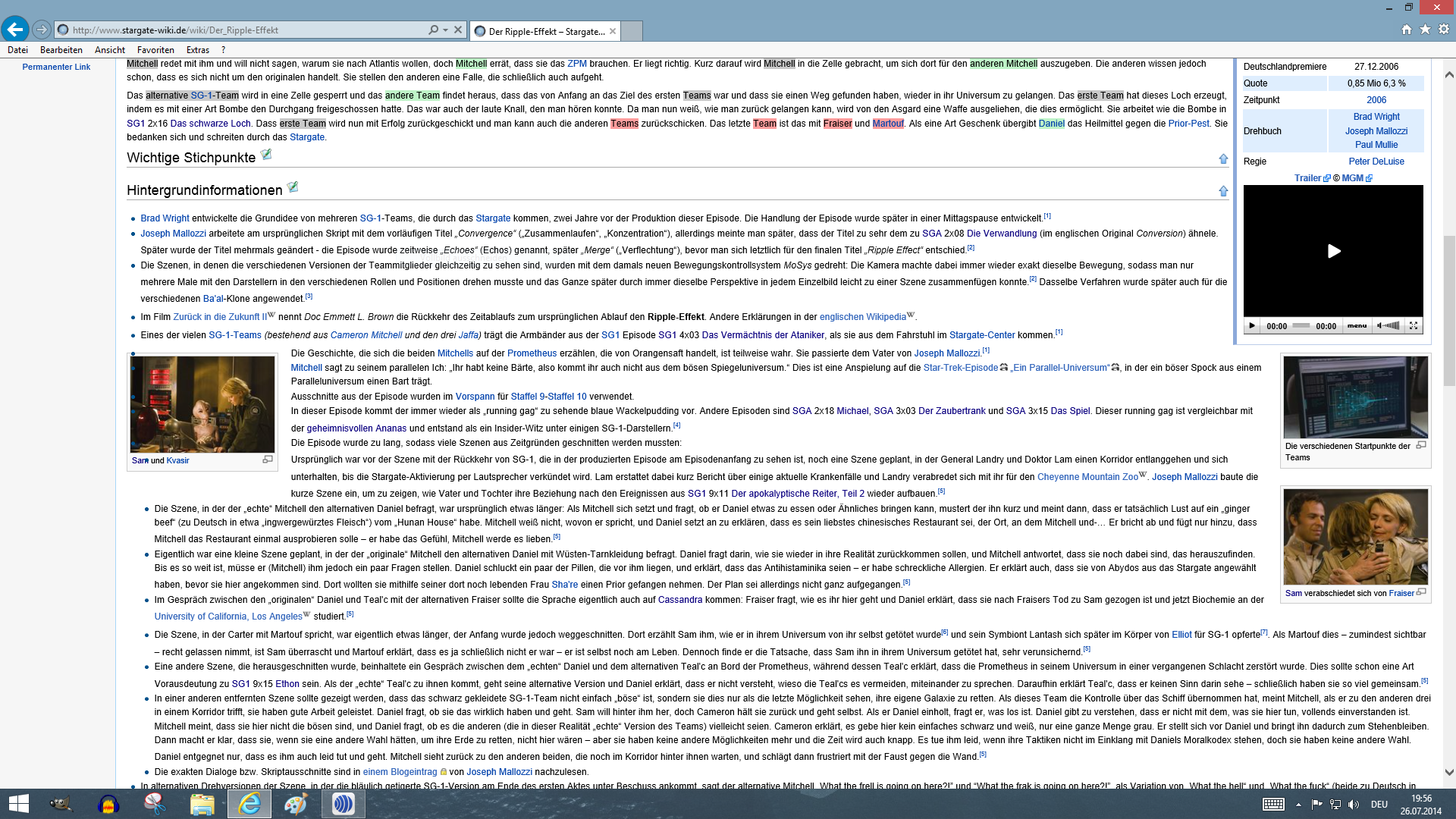The image size is (1456, 819).
Task: Click edit icon beside Hintergrundinformationen heading
Action: pyautogui.click(x=293, y=187)
